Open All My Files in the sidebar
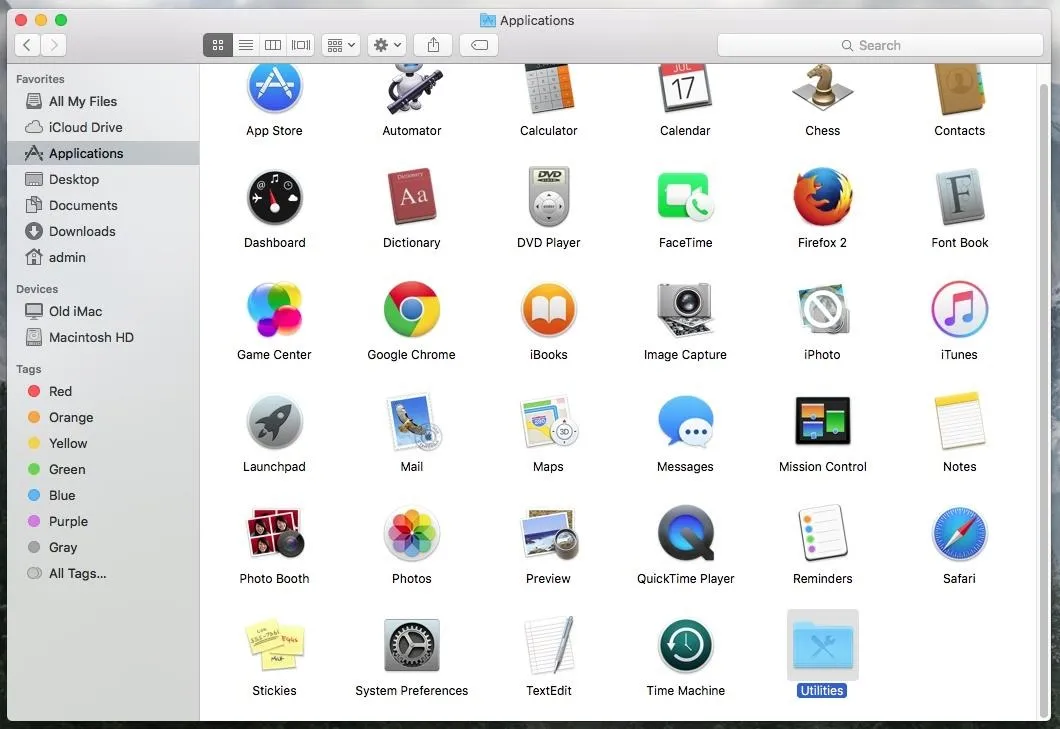 point(103,101)
